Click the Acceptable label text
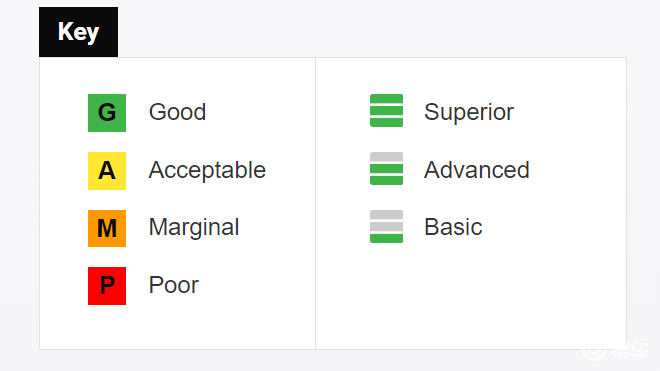This screenshot has height=371, width=660. [x=207, y=170]
